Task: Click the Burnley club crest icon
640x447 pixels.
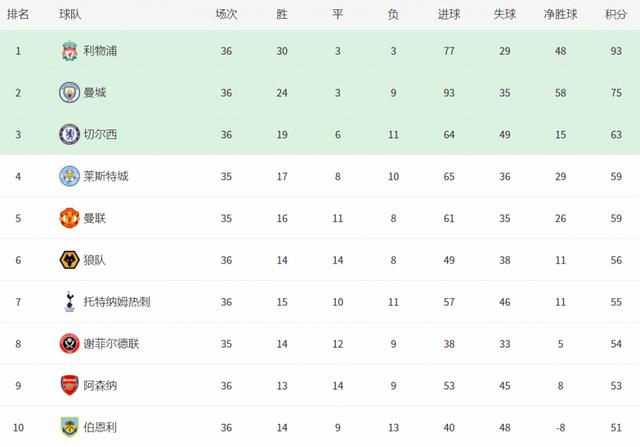Action: click(x=69, y=427)
